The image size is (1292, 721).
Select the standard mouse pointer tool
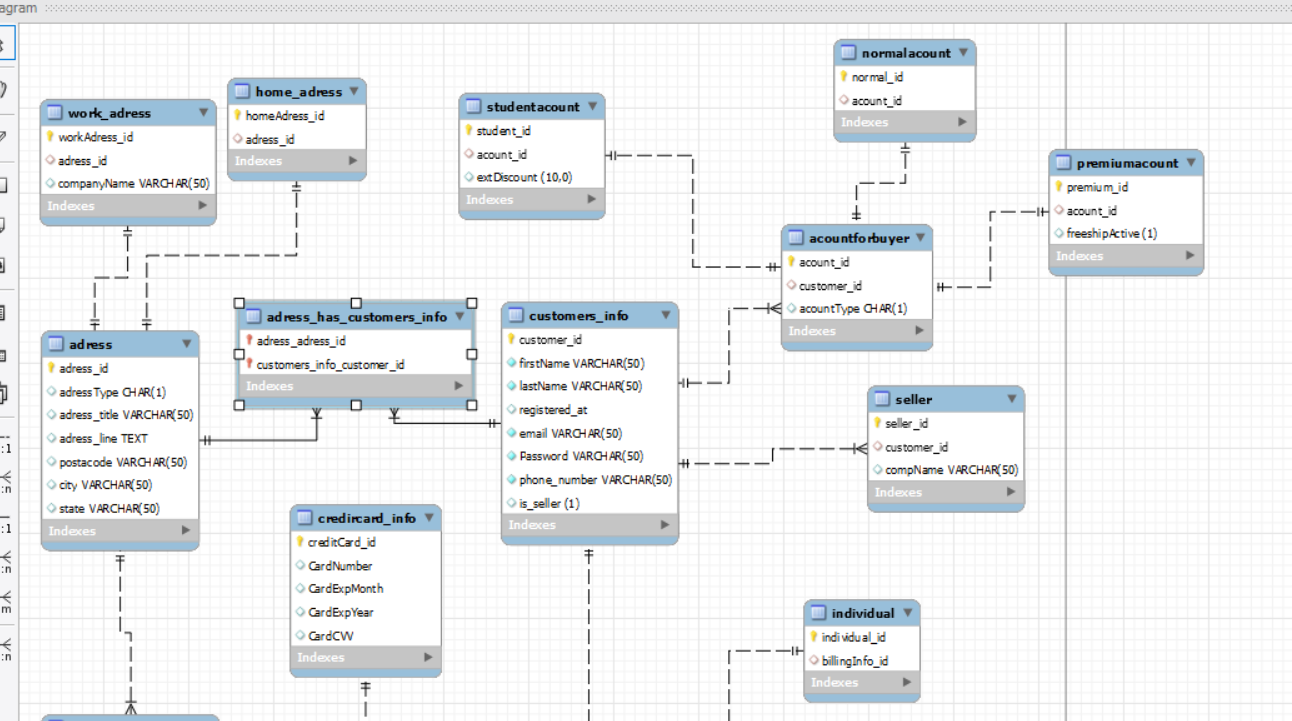8,43
